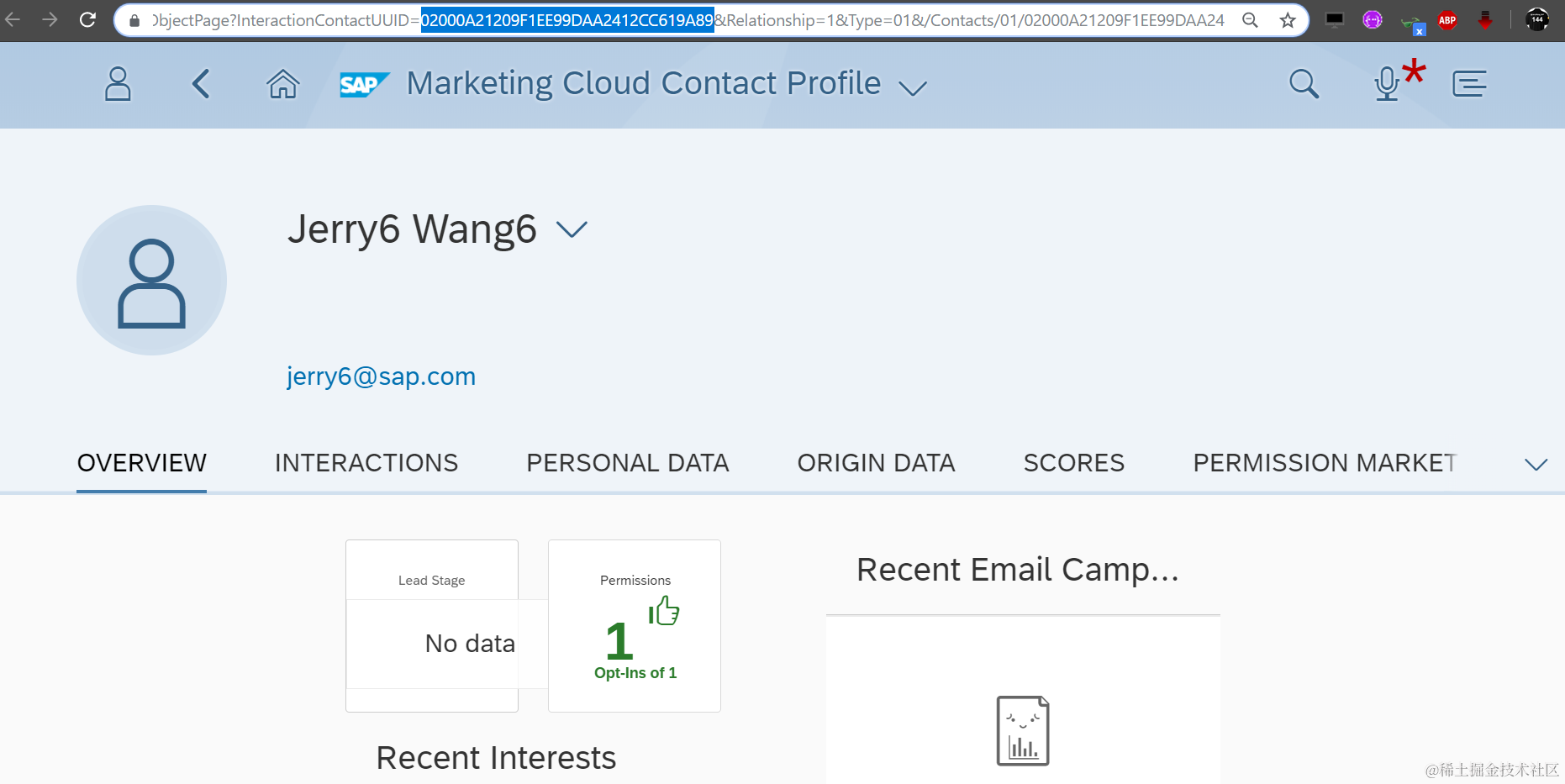
Task: Switch to the INTERACTIONS tab
Action: pyautogui.click(x=366, y=463)
